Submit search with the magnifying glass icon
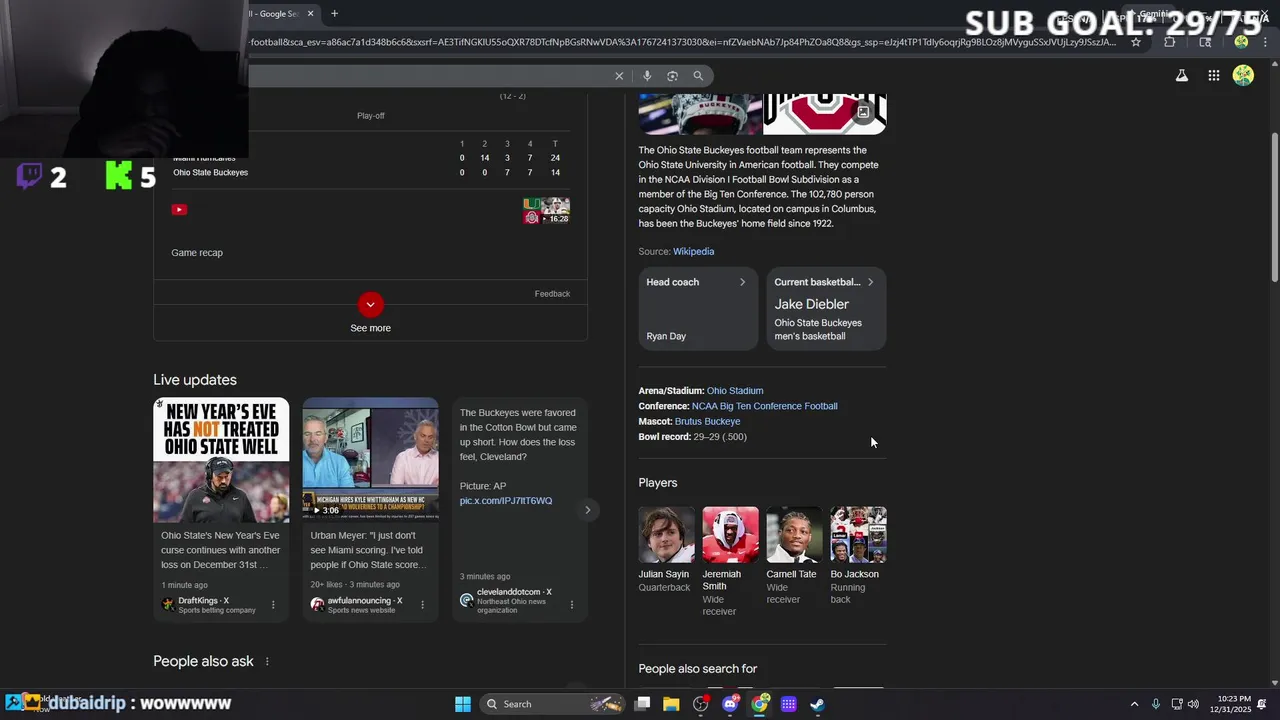The image size is (1280, 720). click(698, 76)
